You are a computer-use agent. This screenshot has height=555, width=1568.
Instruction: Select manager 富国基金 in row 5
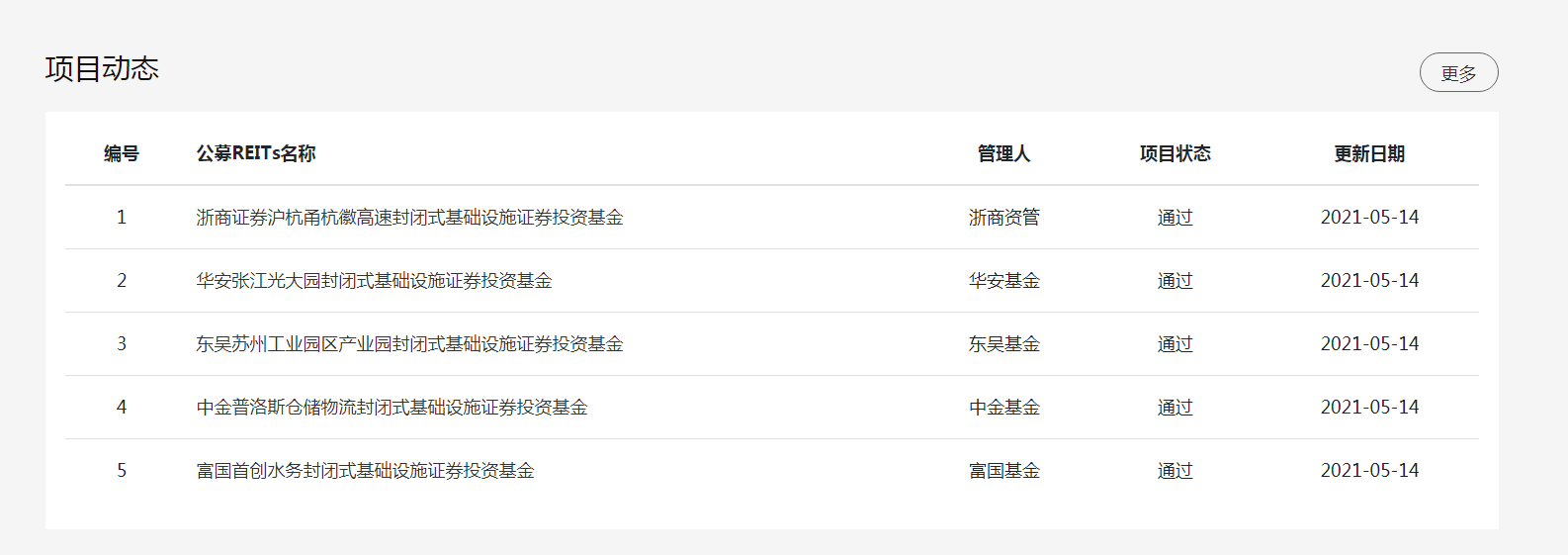(1003, 471)
